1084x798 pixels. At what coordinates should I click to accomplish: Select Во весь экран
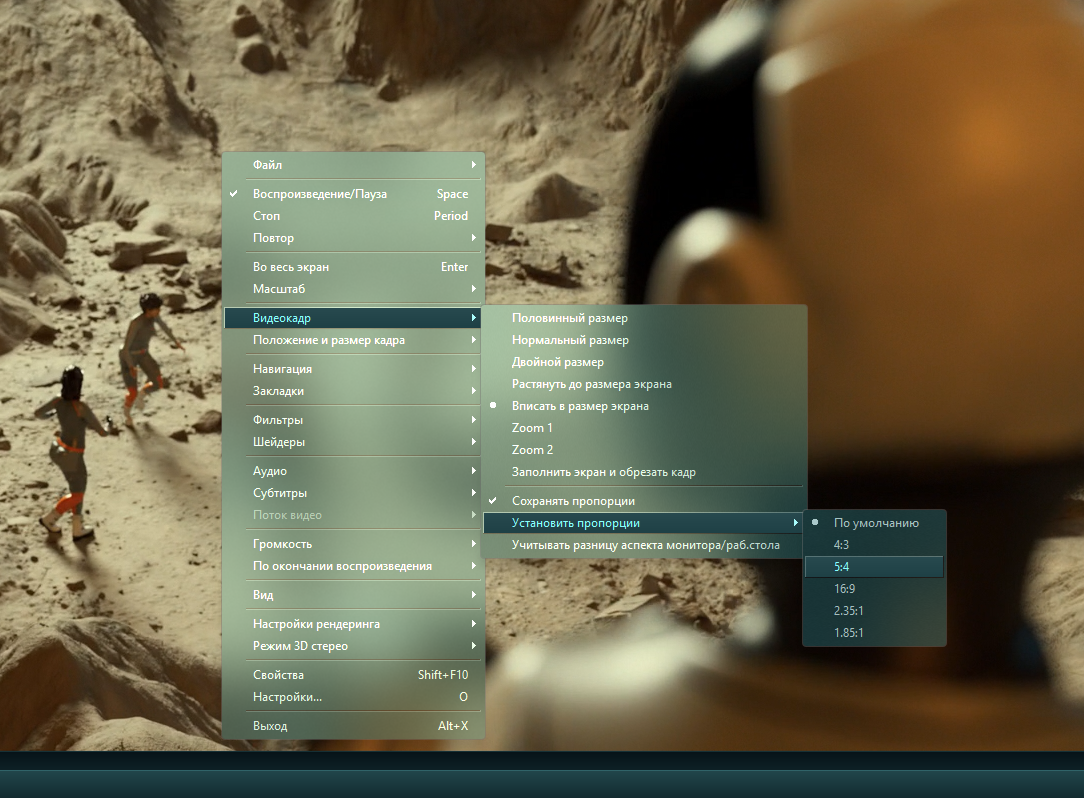click(x=353, y=267)
